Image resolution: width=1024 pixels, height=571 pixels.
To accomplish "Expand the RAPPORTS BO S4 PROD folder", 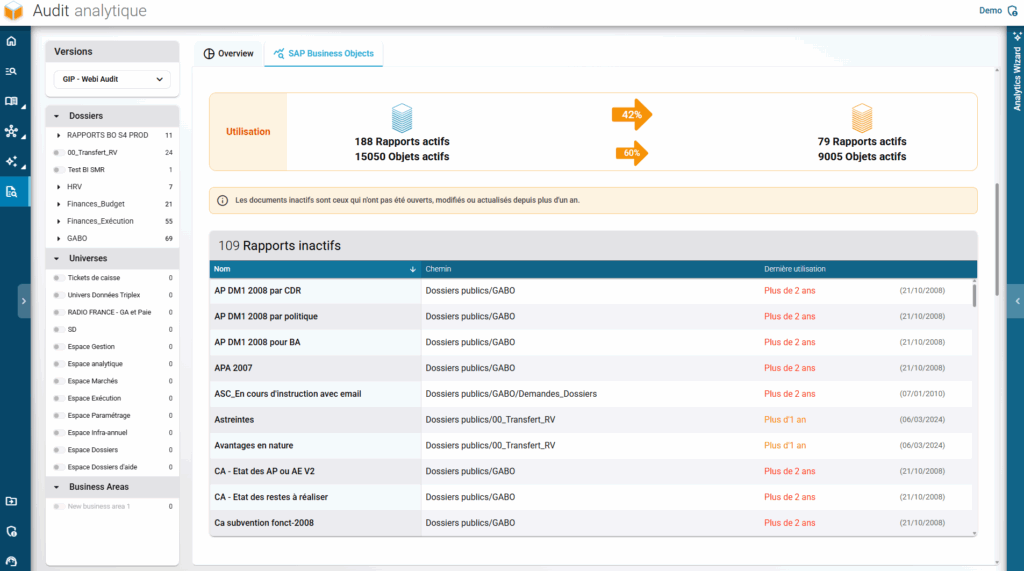I will (58, 135).
